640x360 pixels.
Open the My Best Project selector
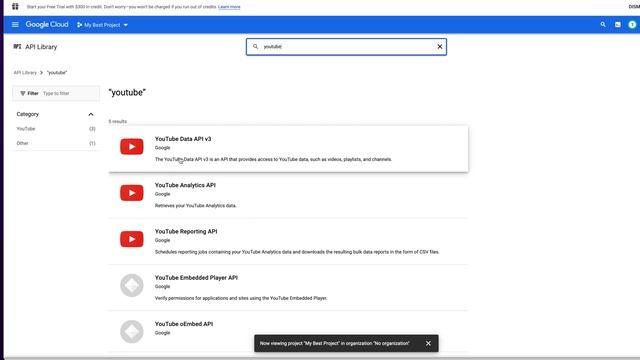[x=102, y=25]
